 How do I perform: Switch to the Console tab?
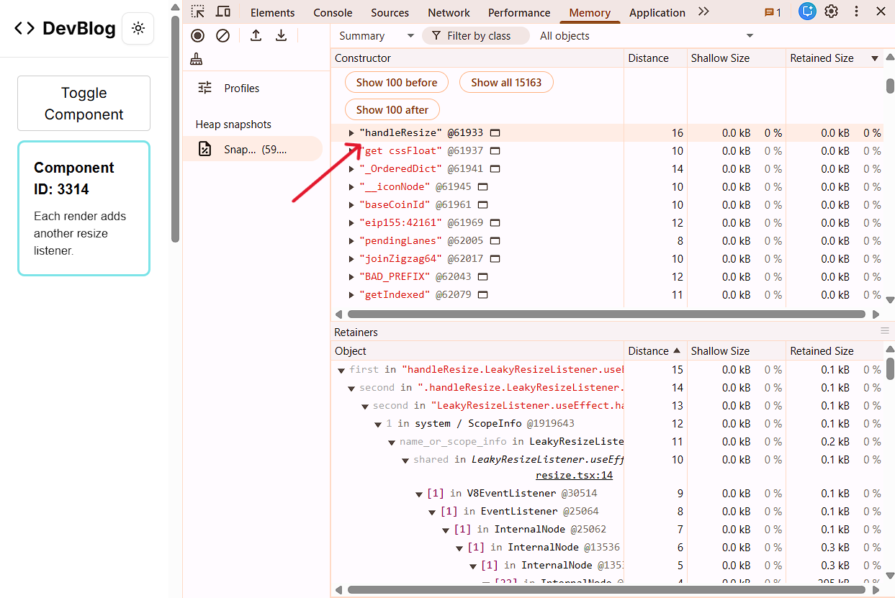333,13
